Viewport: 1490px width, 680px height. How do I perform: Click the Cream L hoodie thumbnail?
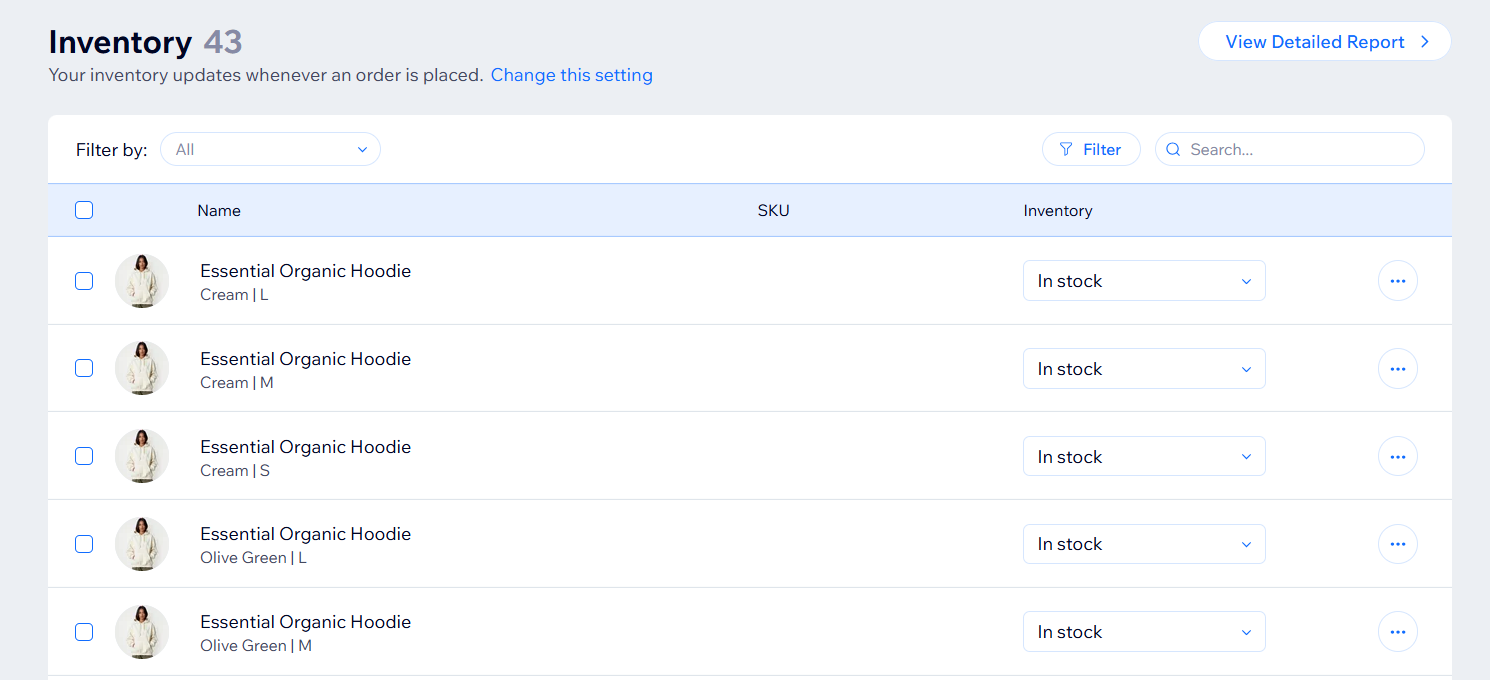coord(142,281)
